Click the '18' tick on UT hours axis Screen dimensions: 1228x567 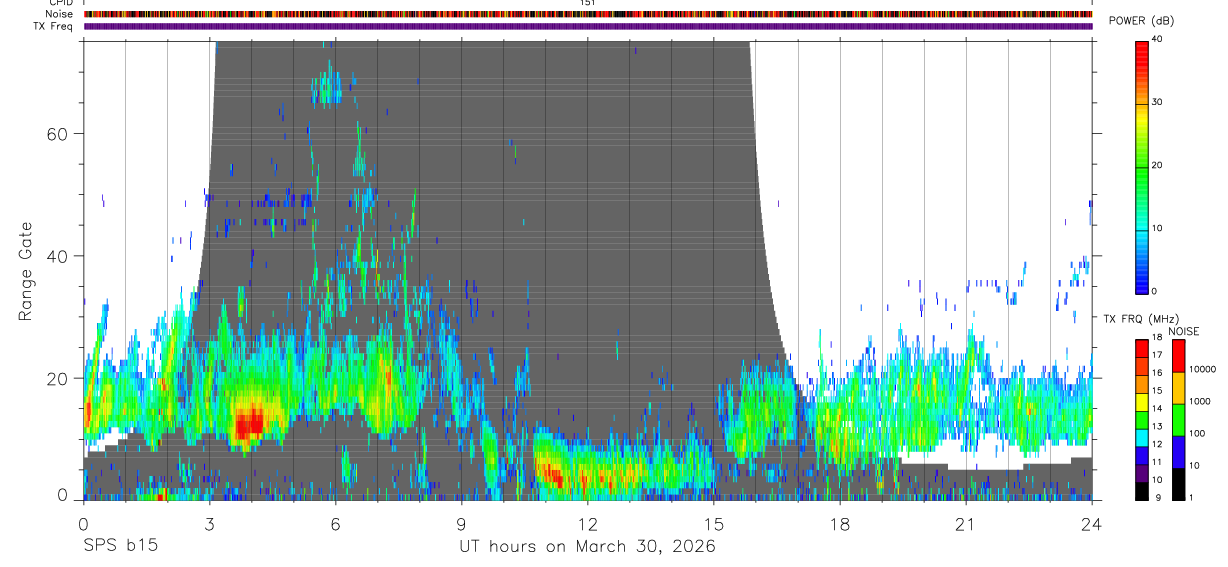(839, 524)
